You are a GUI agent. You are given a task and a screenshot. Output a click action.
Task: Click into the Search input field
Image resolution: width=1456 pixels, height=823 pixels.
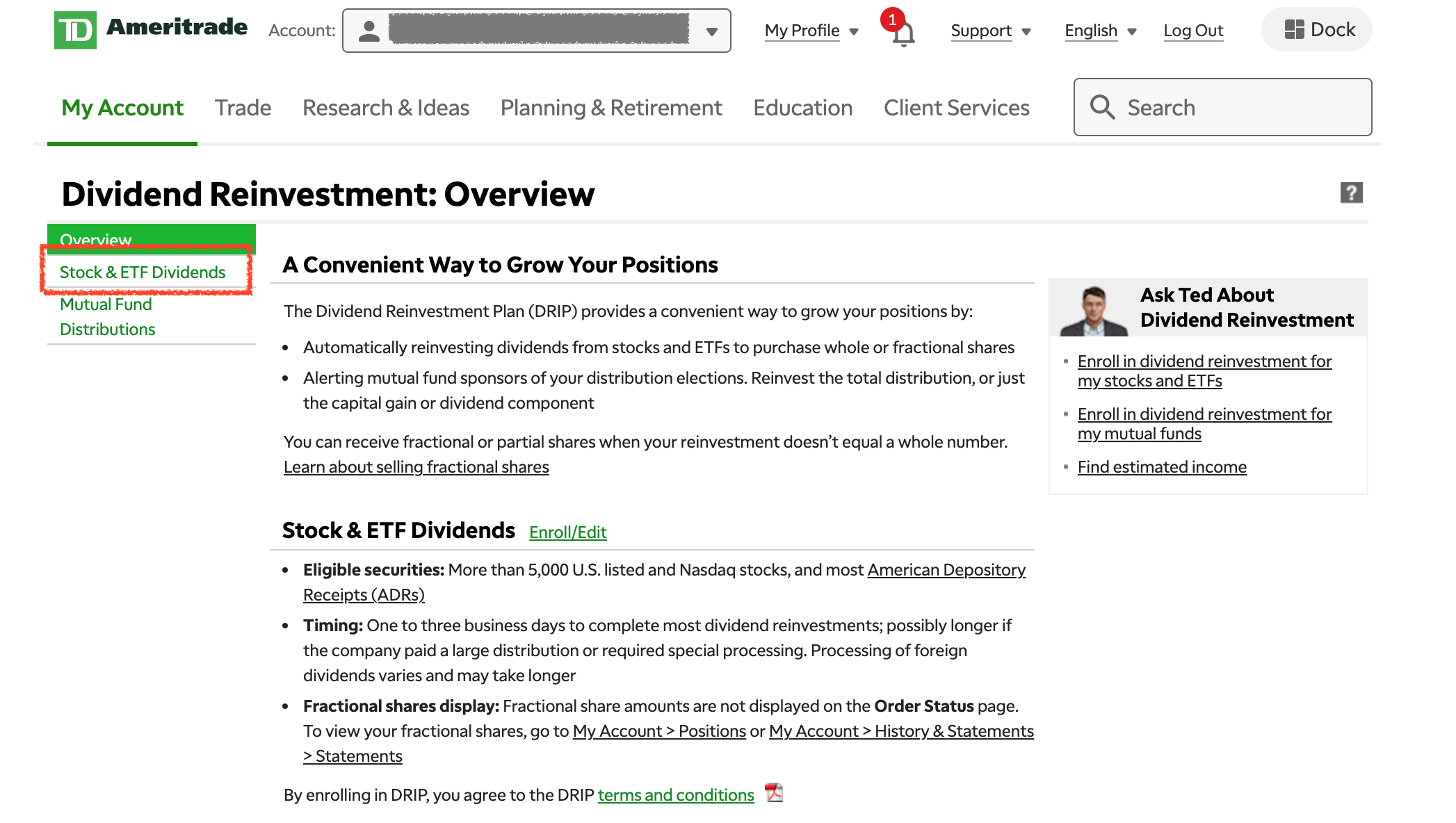point(1222,107)
